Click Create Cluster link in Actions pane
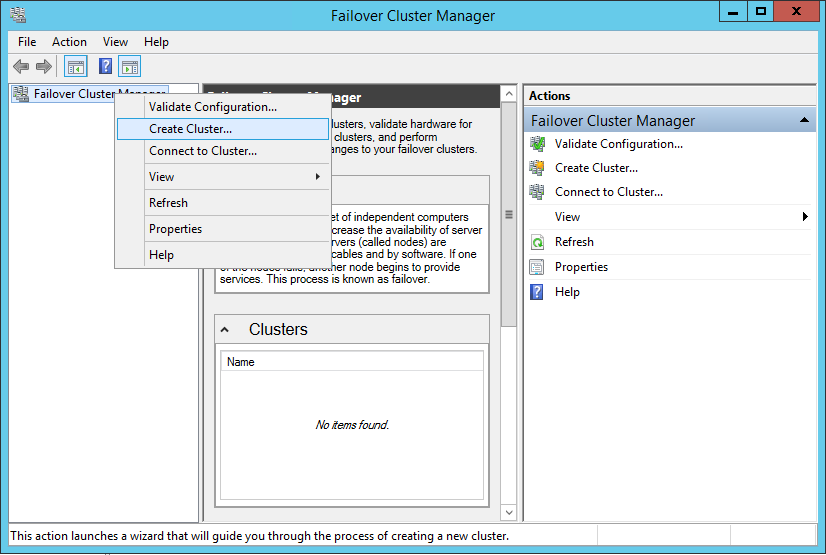Image resolution: width=826 pixels, height=555 pixels. coord(596,168)
